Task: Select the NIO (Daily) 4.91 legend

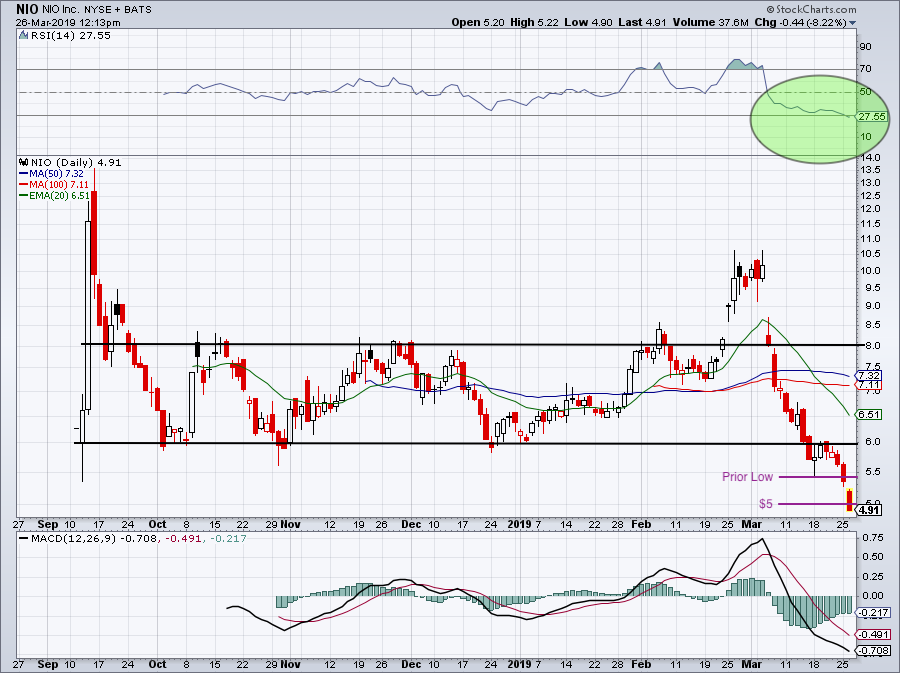Action: pyautogui.click(x=76, y=162)
